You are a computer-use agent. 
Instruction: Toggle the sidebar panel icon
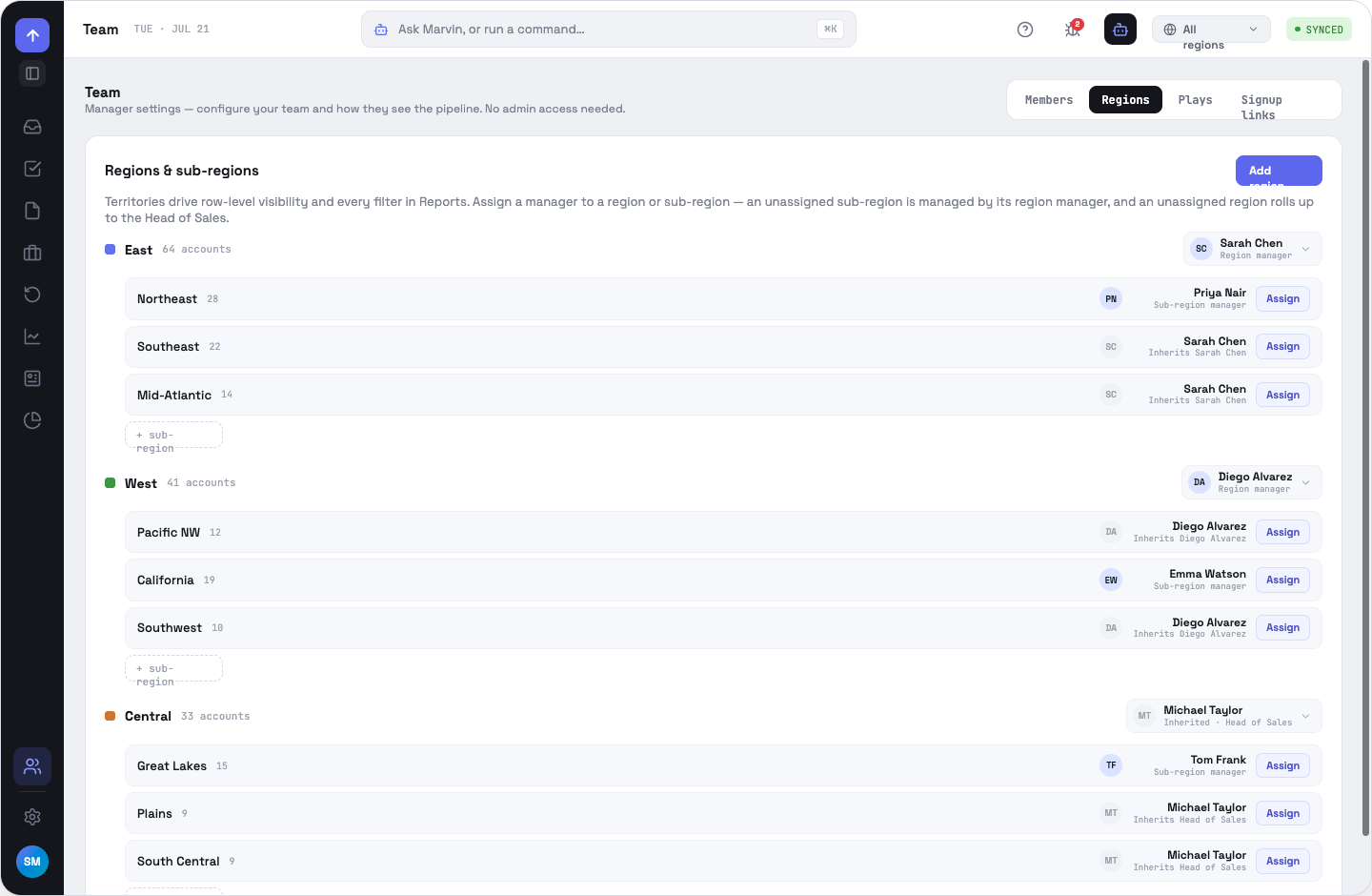click(x=32, y=73)
